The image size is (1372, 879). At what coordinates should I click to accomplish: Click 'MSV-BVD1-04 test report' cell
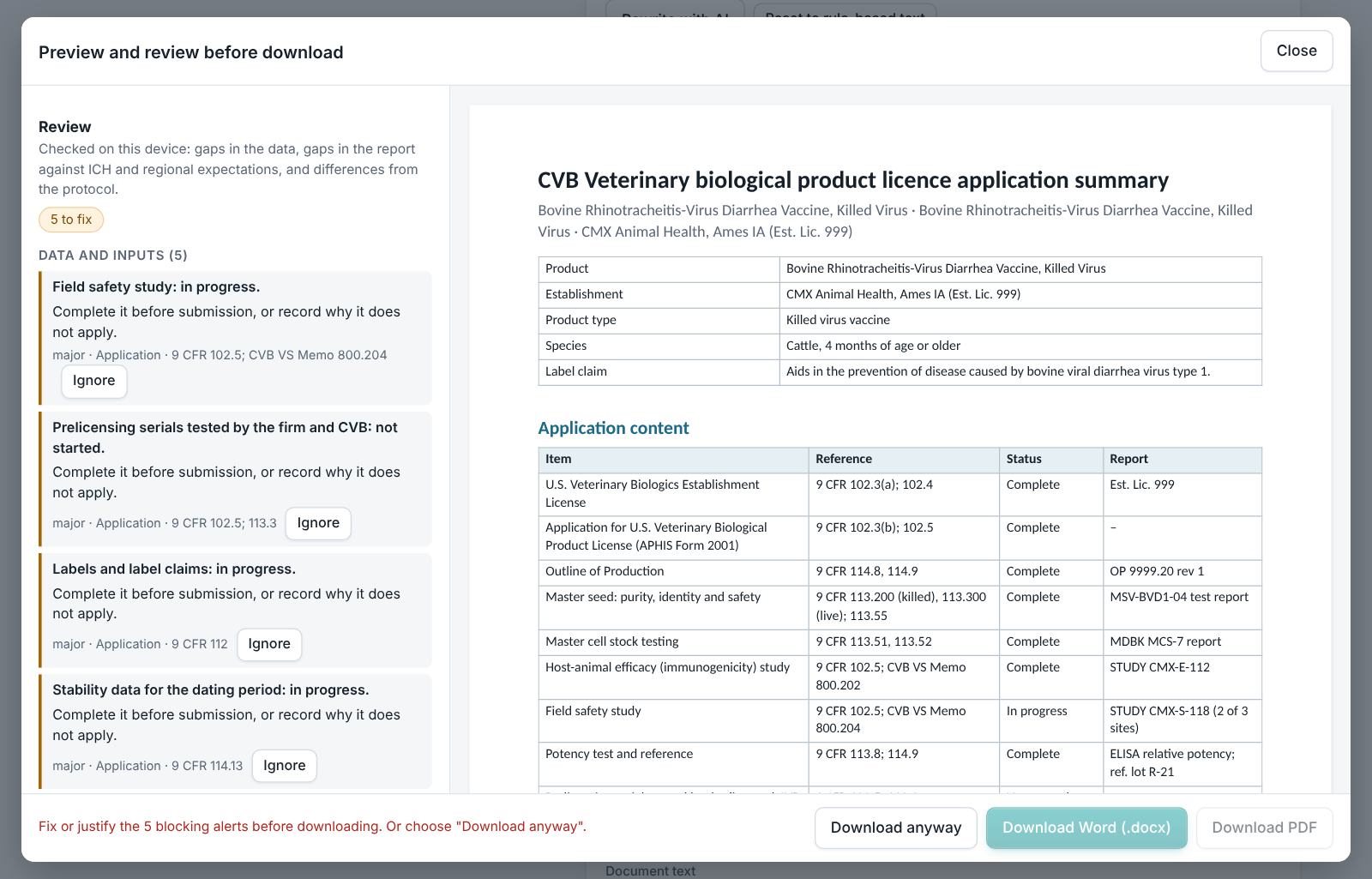click(1182, 607)
